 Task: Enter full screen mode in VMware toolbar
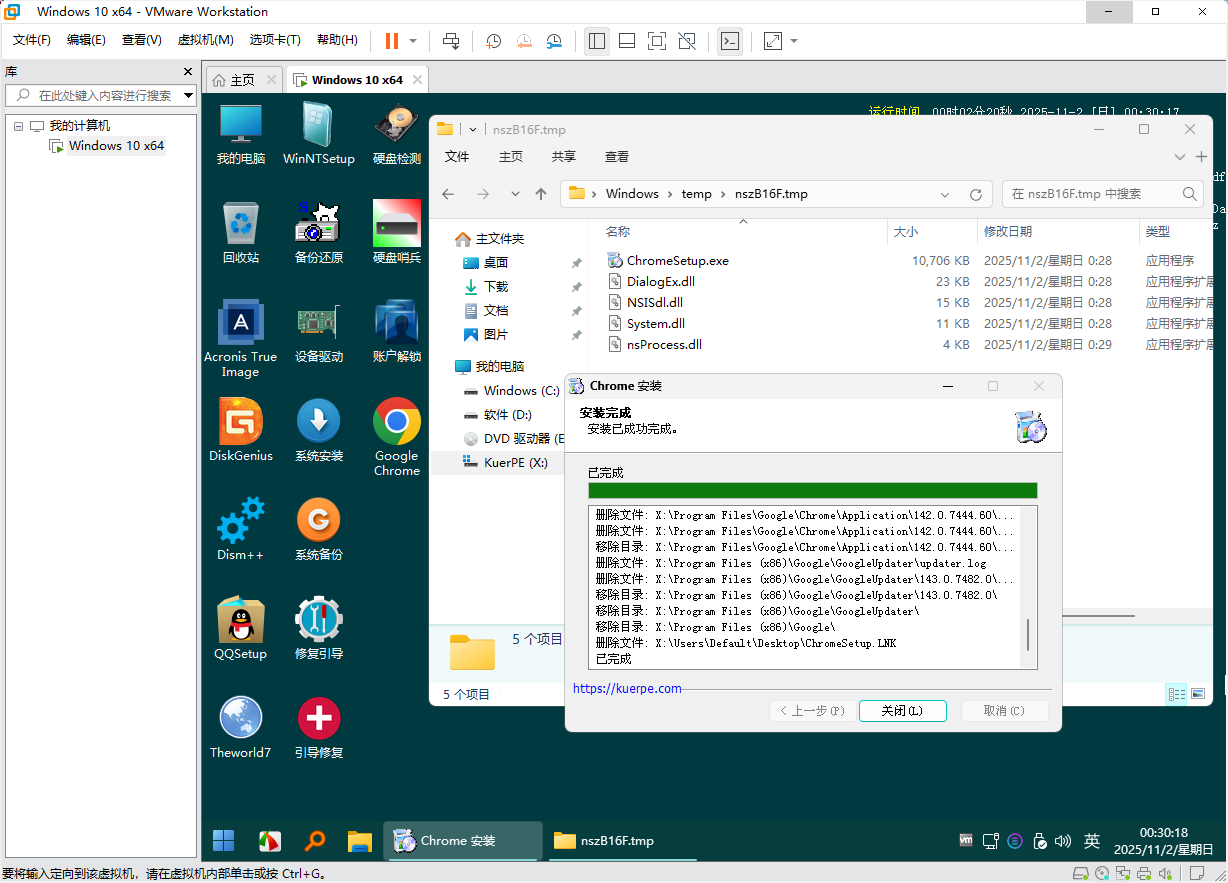click(x=656, y=41)
